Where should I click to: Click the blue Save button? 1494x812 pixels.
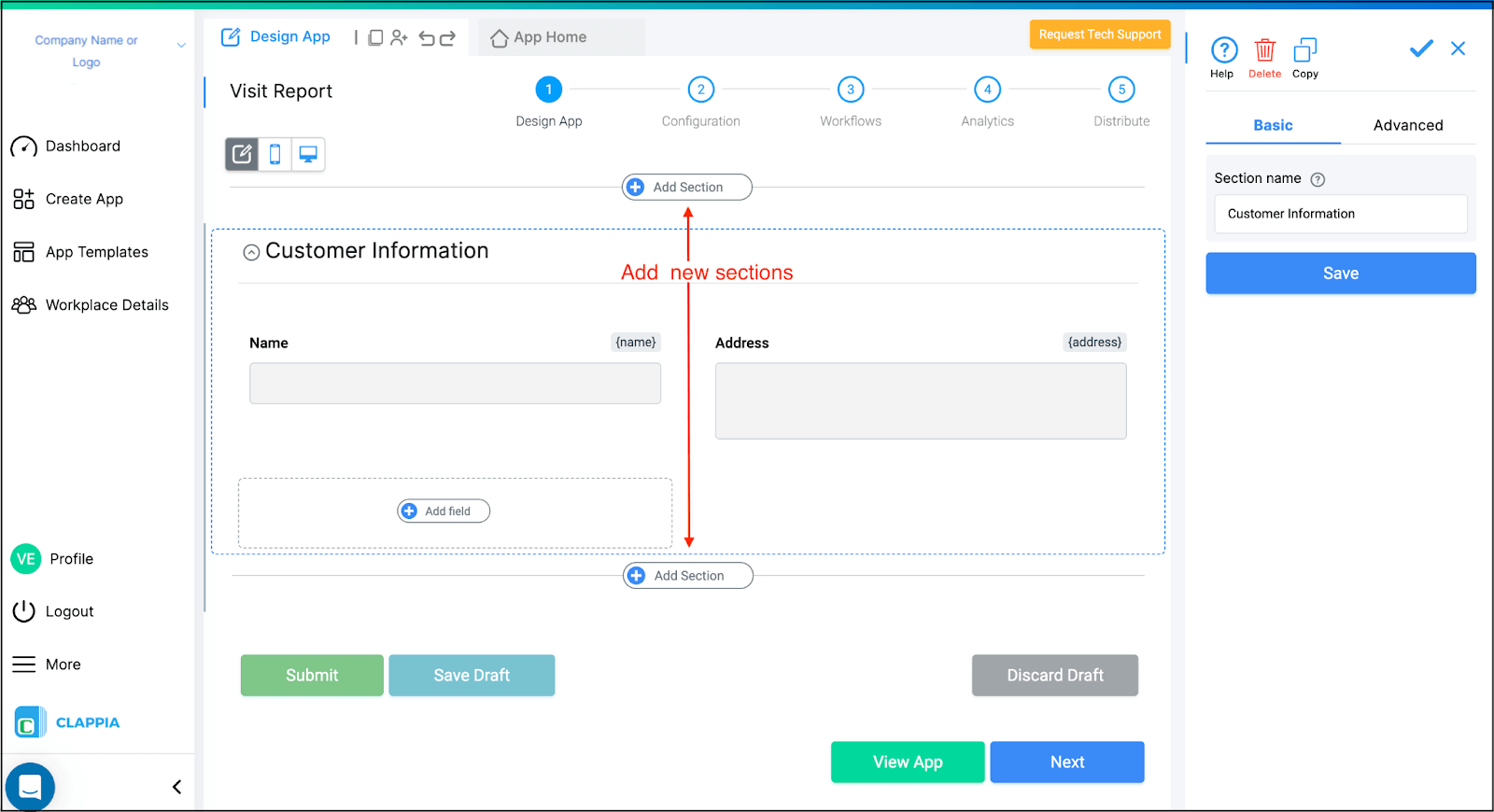(1341, 273)
